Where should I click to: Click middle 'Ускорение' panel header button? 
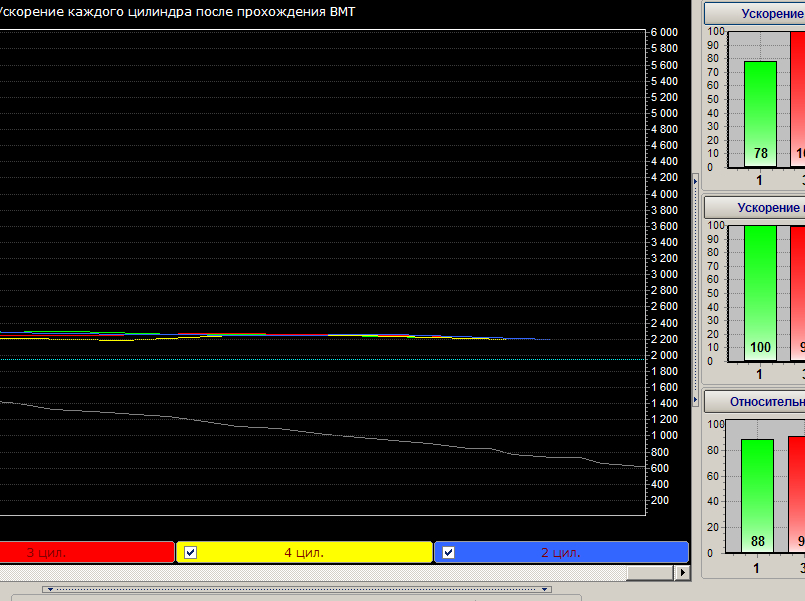pos(754,208)
